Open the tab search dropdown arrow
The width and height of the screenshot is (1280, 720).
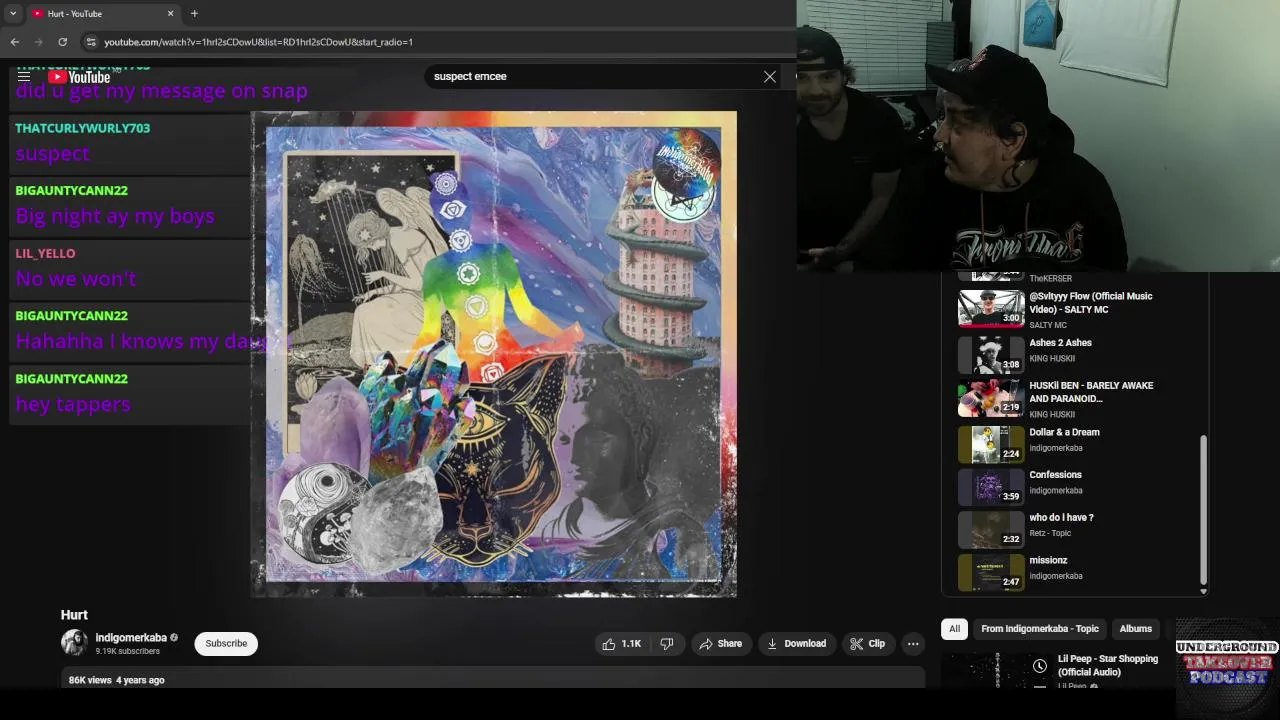click(x=13, y=14)
